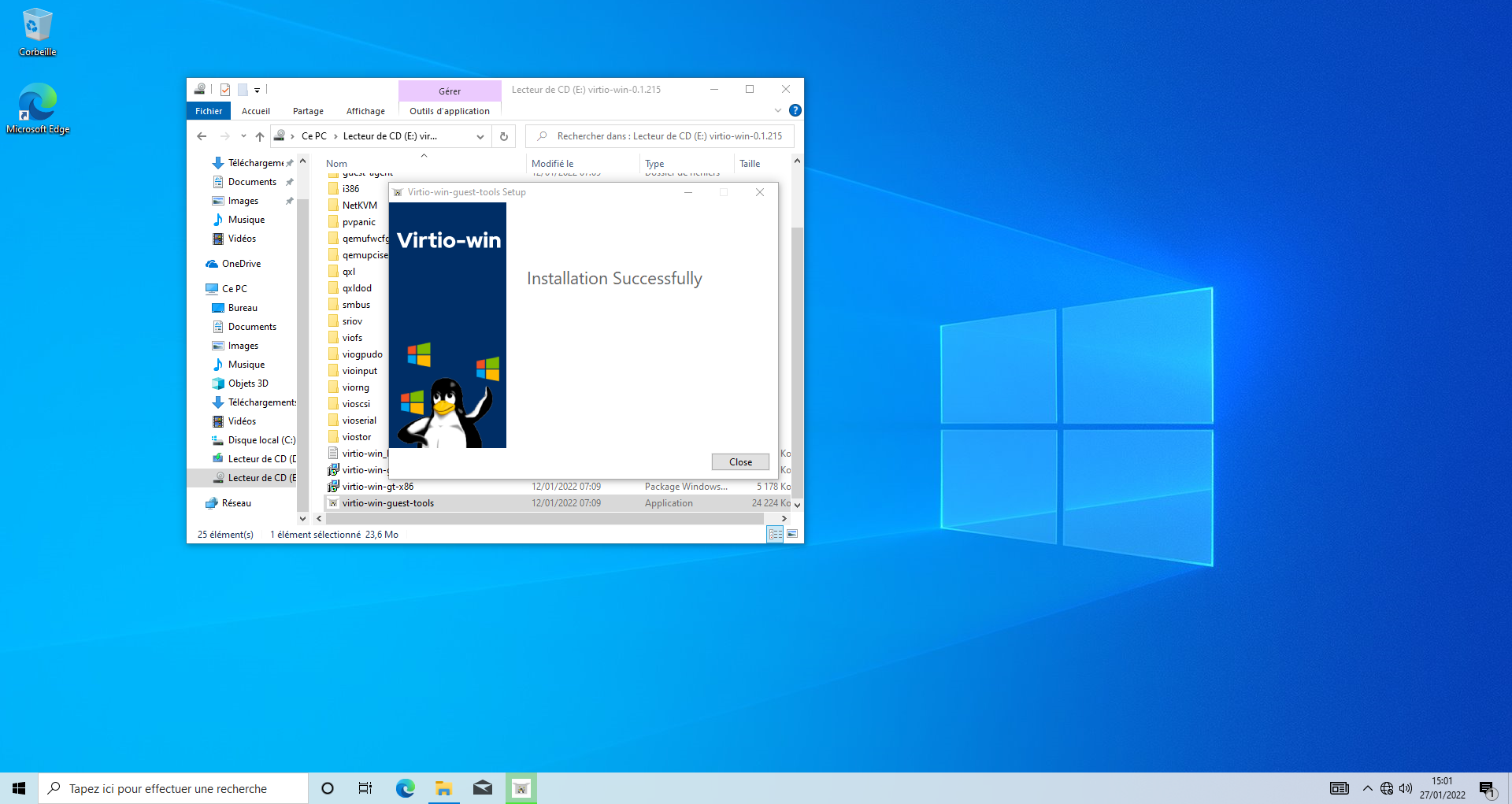Open Edge from the taskbar
Screen dimensions: 1512x804
(x=405, y=788)
